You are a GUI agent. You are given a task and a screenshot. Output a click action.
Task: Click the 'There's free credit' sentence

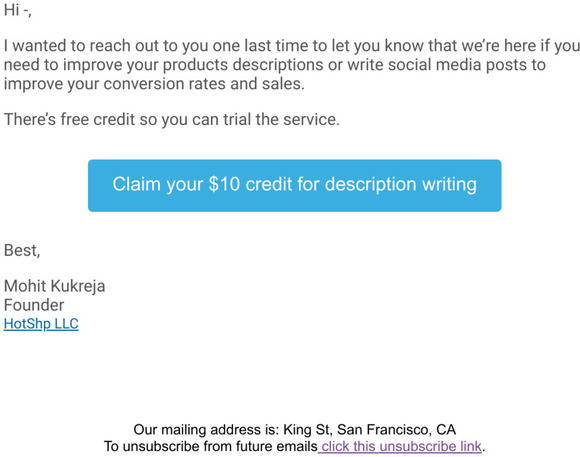[x=172, y=120]
